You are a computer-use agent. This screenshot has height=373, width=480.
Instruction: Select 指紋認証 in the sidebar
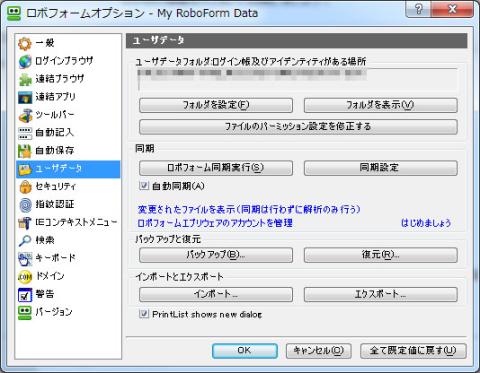tap(68, 205)
